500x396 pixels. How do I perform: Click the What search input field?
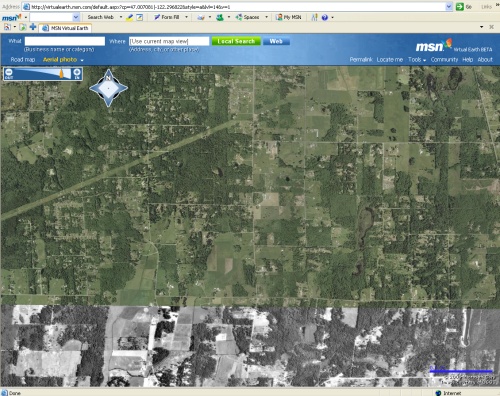coord(65,41)
